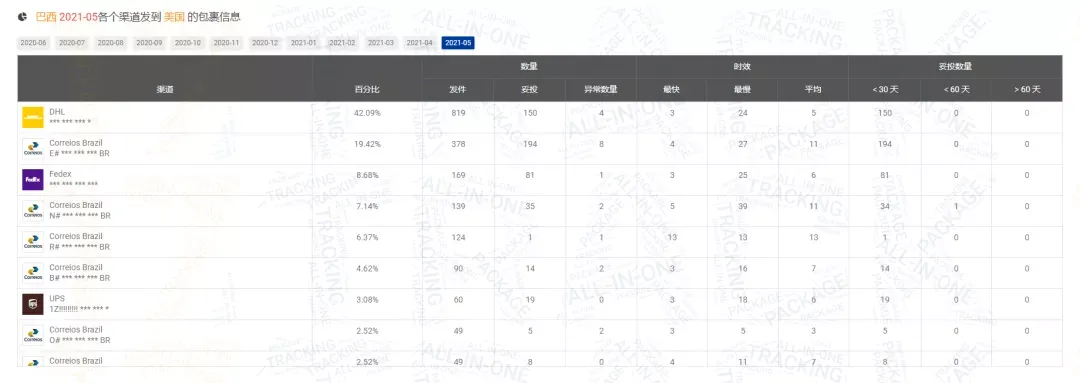Open the 2021-04 month tab
The width and height of the screenshot is (1080, 383).
point(419,43)
